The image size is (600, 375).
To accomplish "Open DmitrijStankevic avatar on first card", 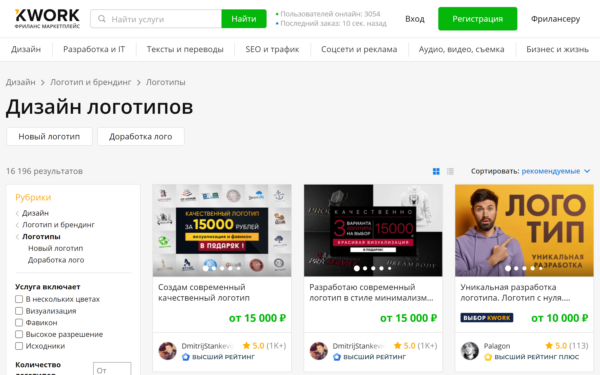I will (x=167, y=351).
